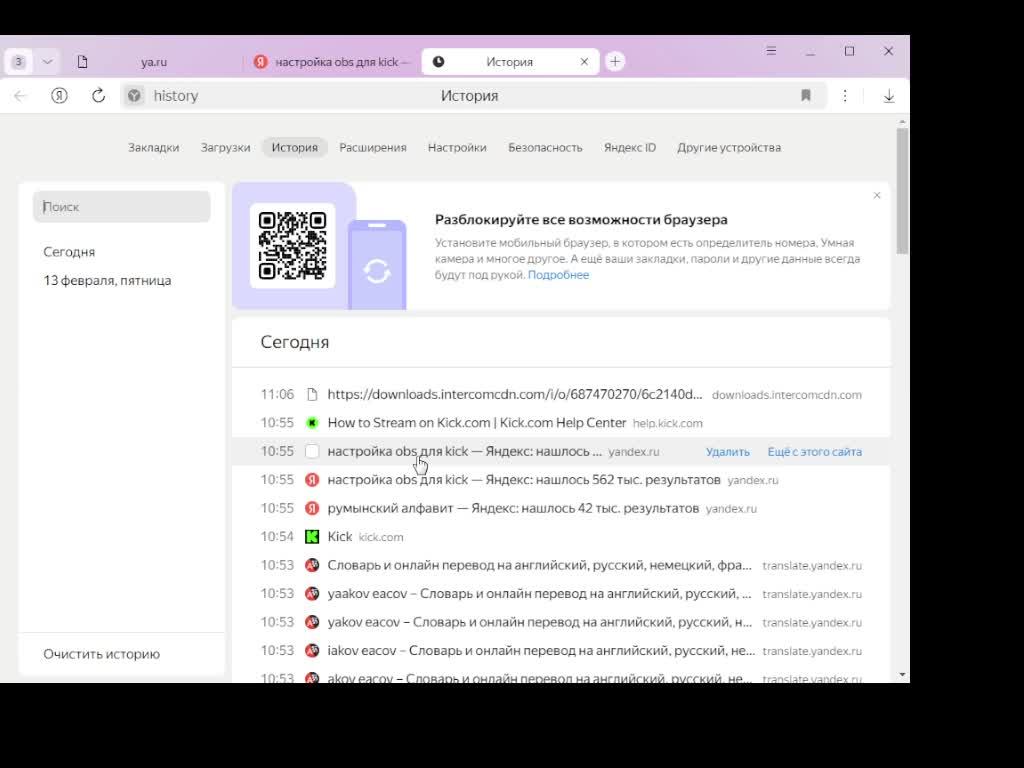Screen dimensions: 1024x768
Task: Click the vertical scrollbar thumb
Action: click(x=902, y=190)
